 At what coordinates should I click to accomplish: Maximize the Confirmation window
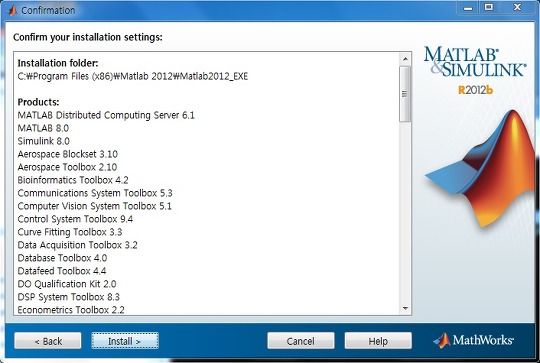(x=489, y=7)
